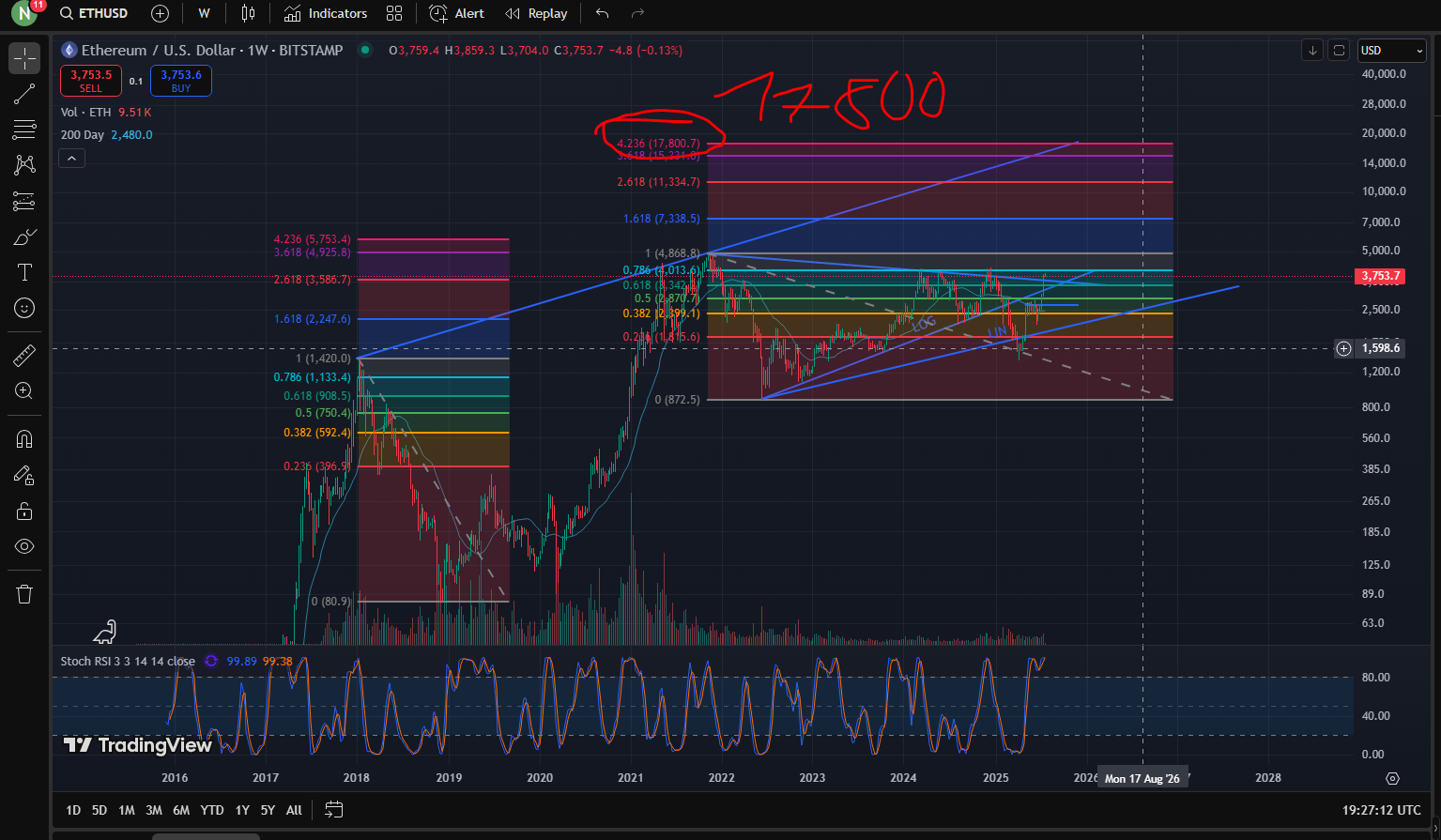The image size is (1441, 840).
Task: Open the W timeframe selector
Action: [205, 14]
